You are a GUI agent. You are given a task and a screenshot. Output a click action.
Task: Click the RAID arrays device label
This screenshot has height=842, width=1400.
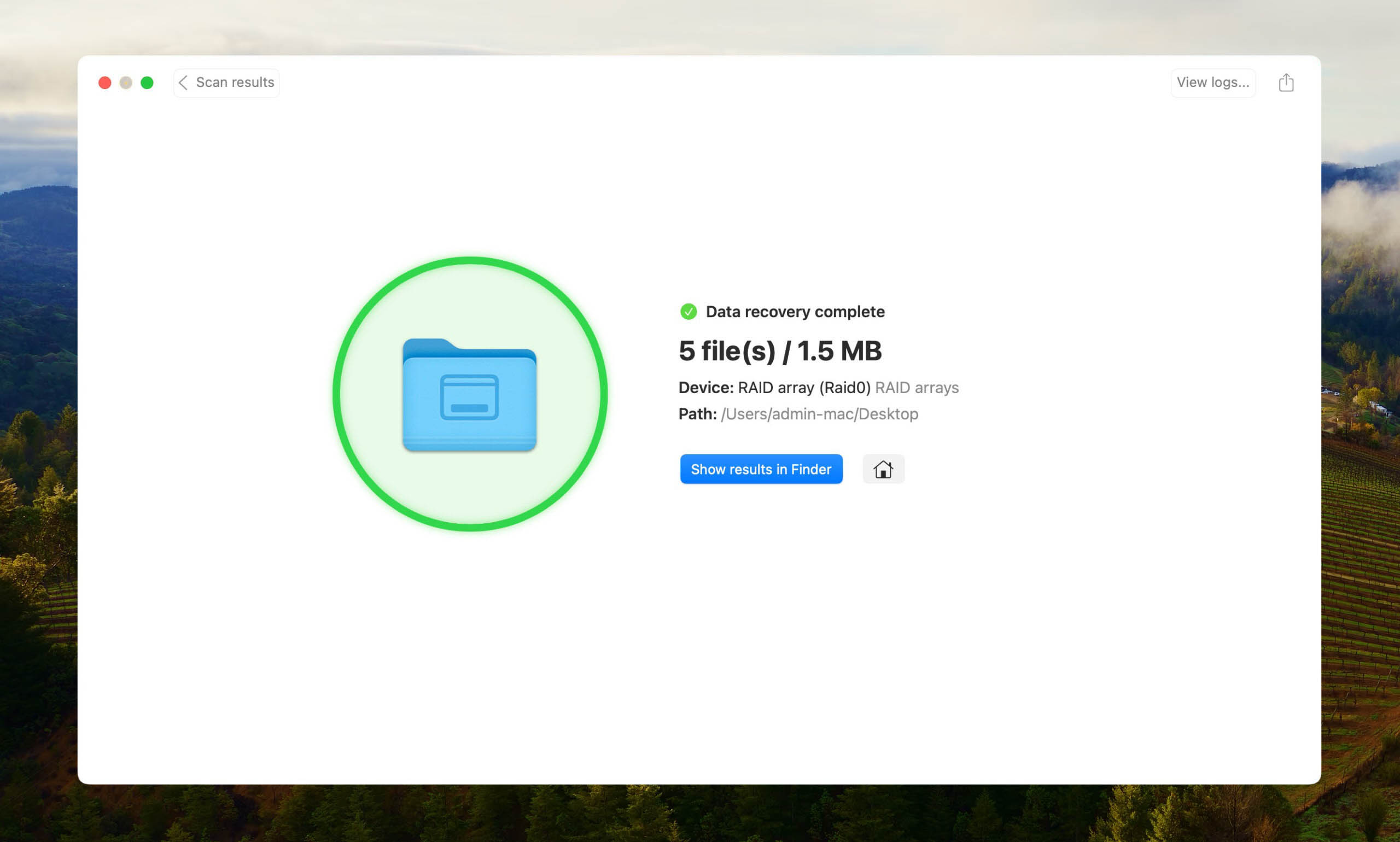[917, 387]
